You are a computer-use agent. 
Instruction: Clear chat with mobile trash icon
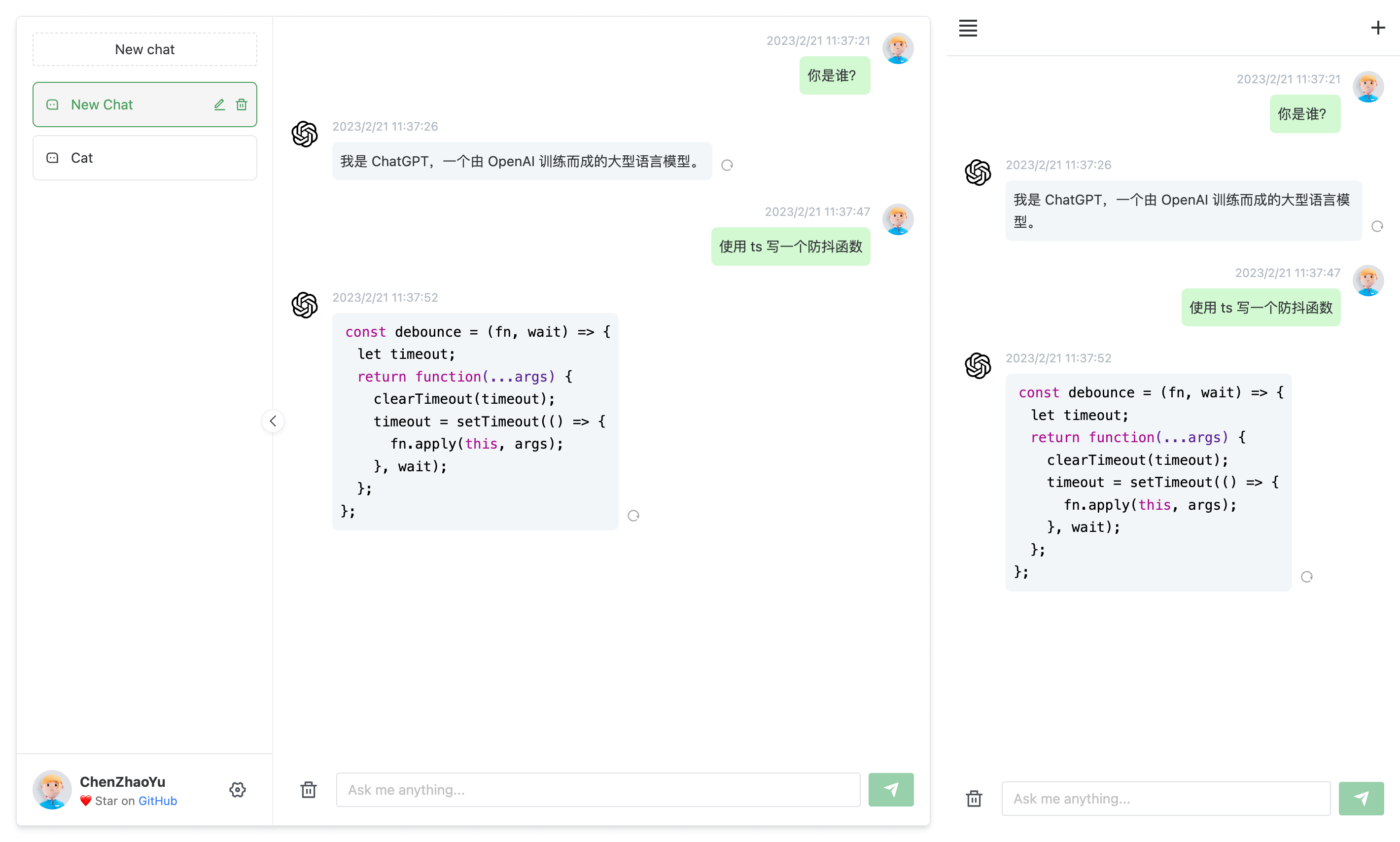click(x=974, y=798)
